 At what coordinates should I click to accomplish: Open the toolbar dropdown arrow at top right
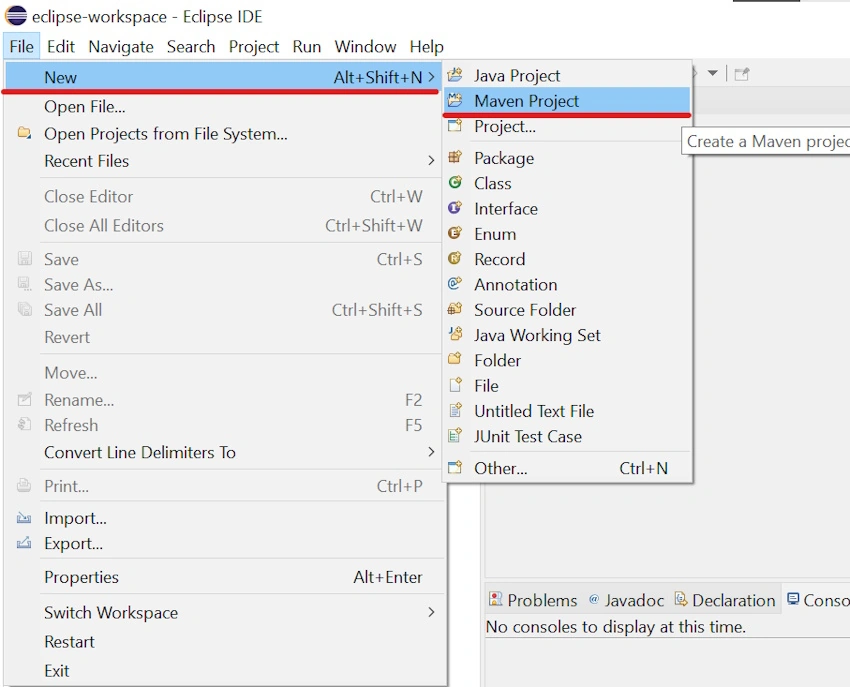pos(713,73)
